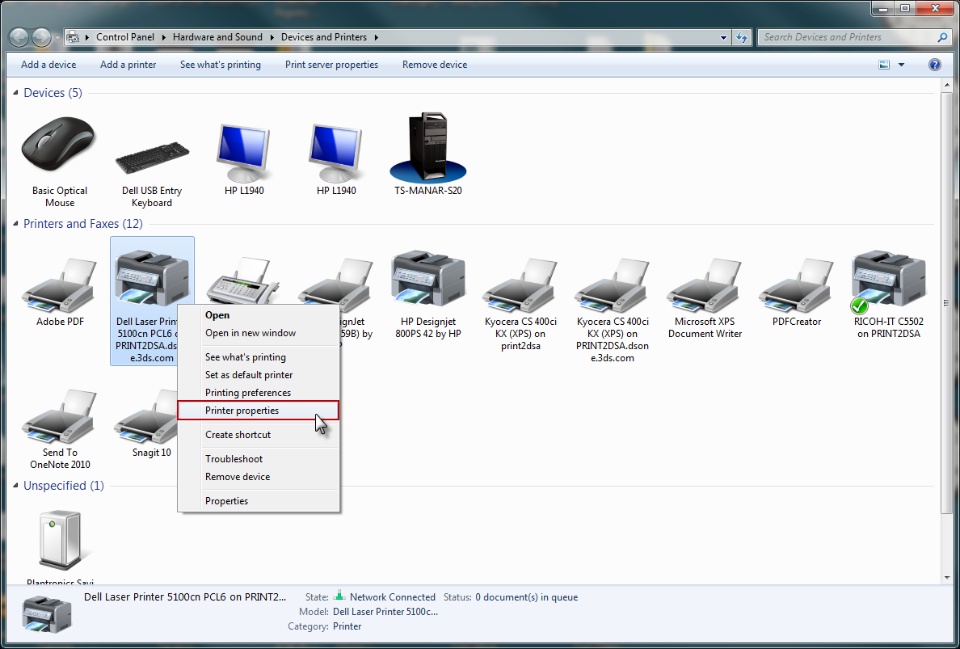
Task: Click Print server properties
Action: click(331, 64)
